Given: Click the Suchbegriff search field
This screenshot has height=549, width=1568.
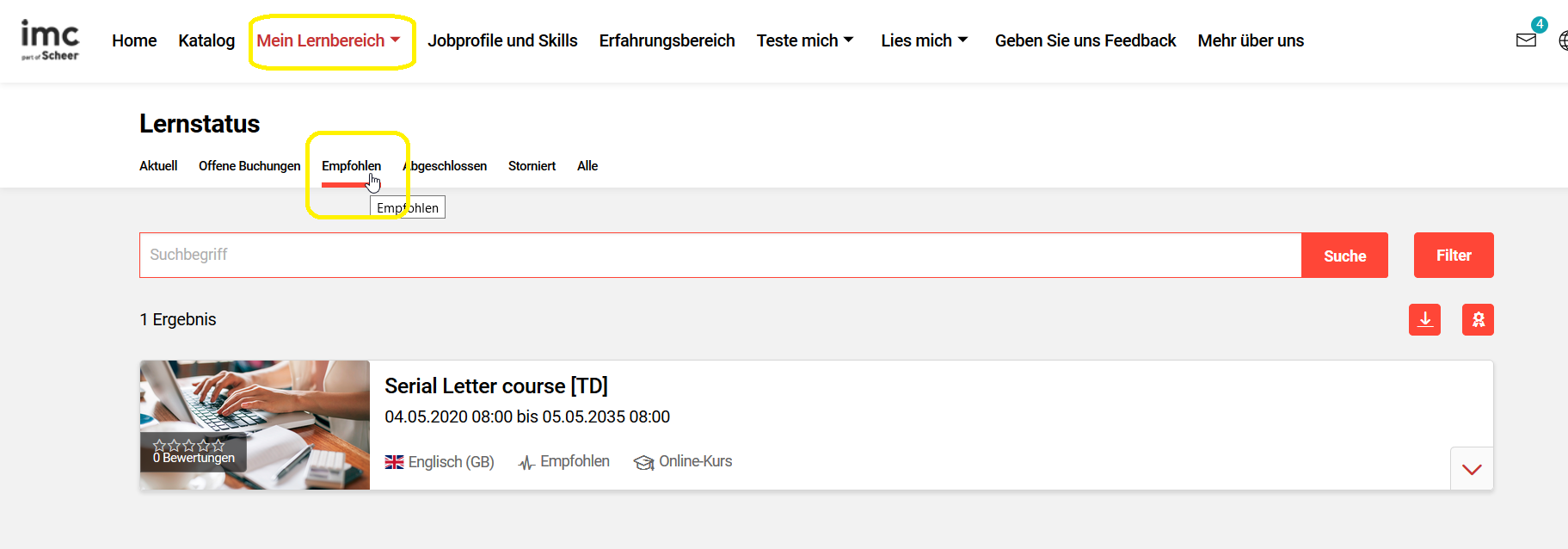Looking at the screenshot, I should [x=719, y=255].
